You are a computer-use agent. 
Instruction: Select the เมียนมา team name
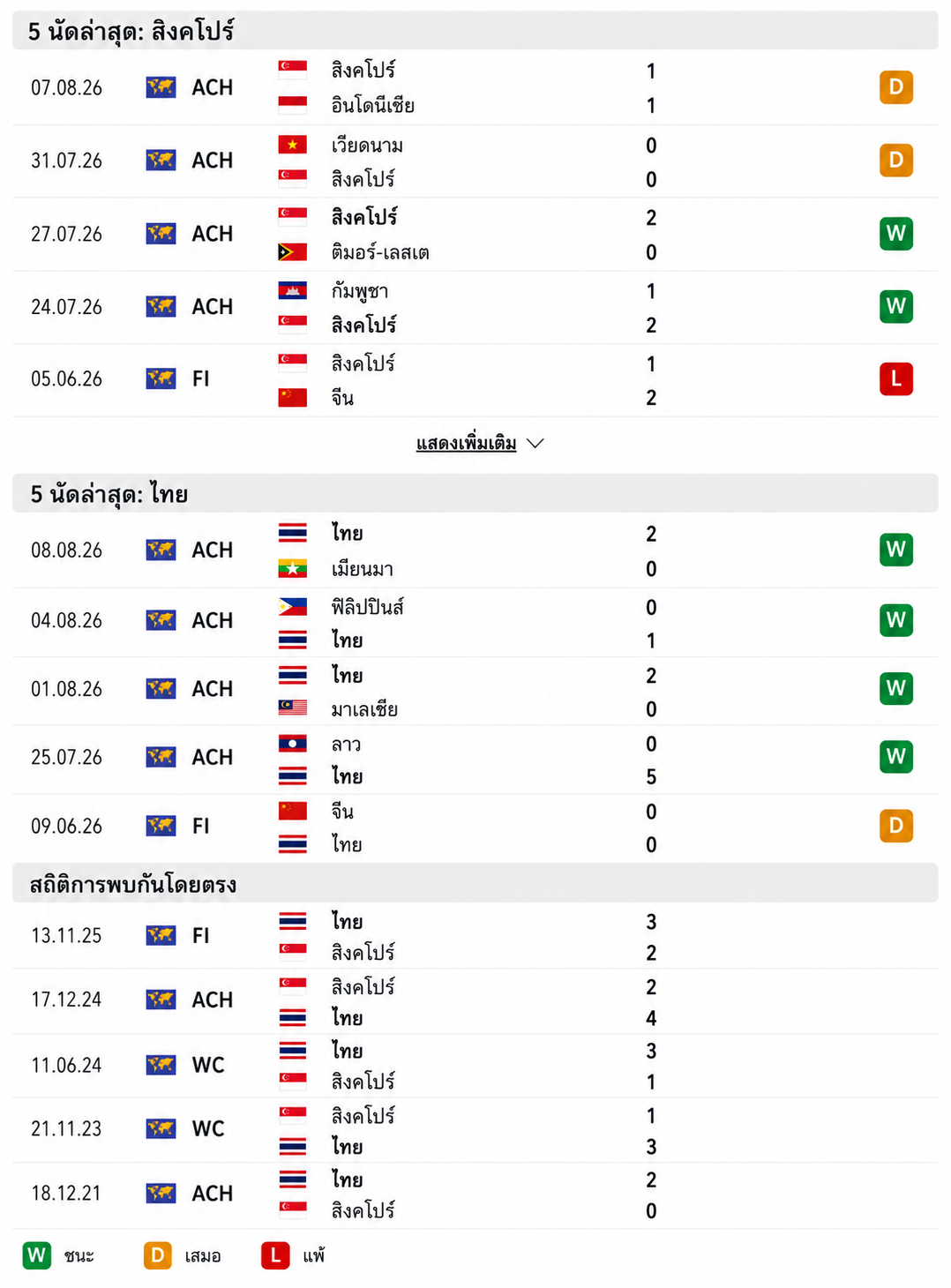click(x=362, y=570)
